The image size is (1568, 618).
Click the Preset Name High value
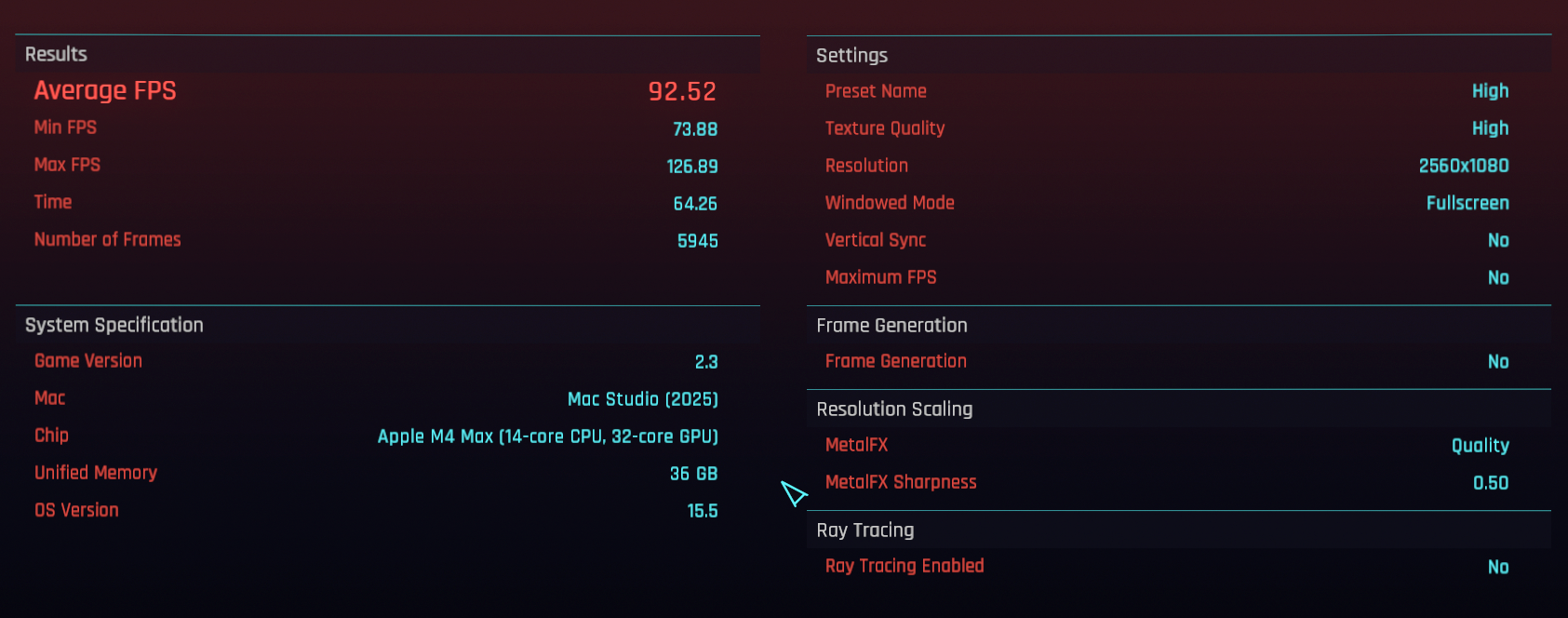coord(1489,91)
